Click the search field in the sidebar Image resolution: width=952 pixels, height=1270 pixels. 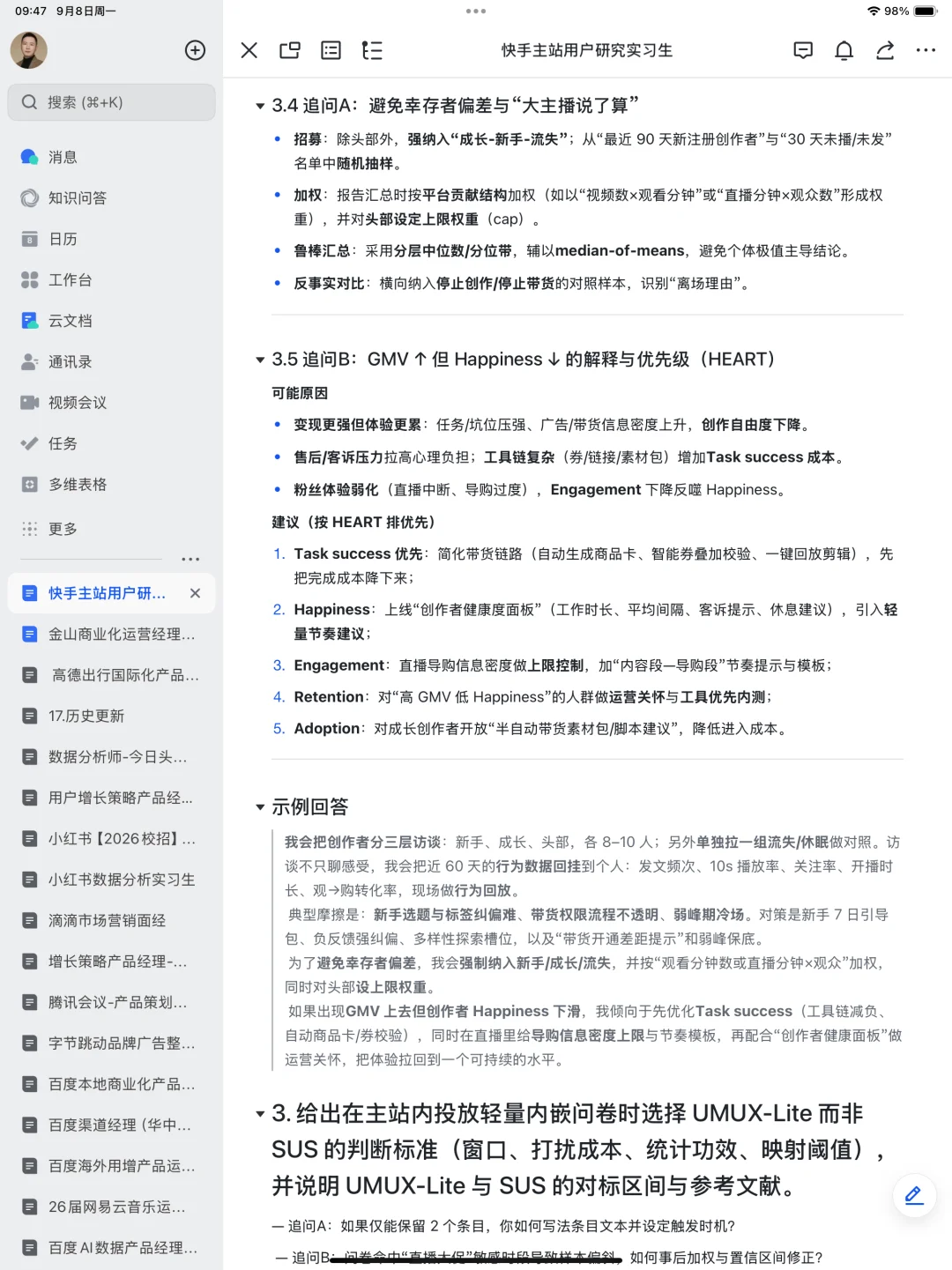(111, 102)
